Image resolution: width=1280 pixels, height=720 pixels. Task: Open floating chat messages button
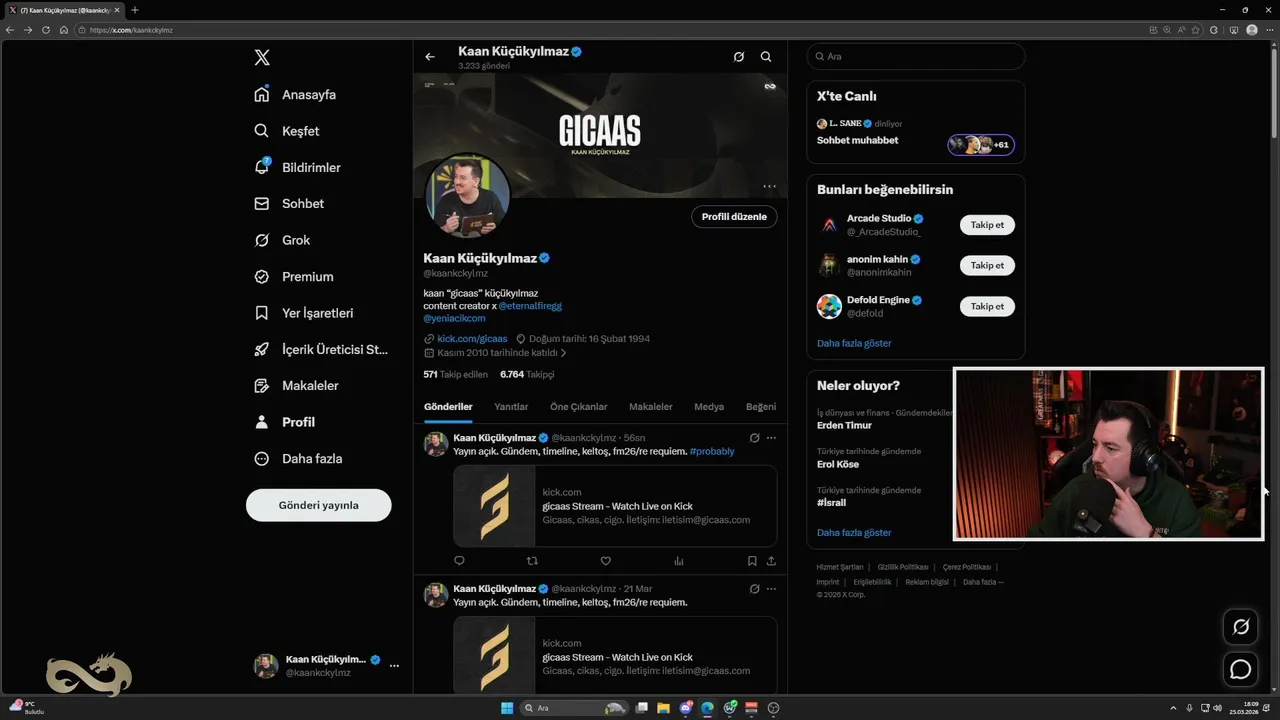(1241, 669)
